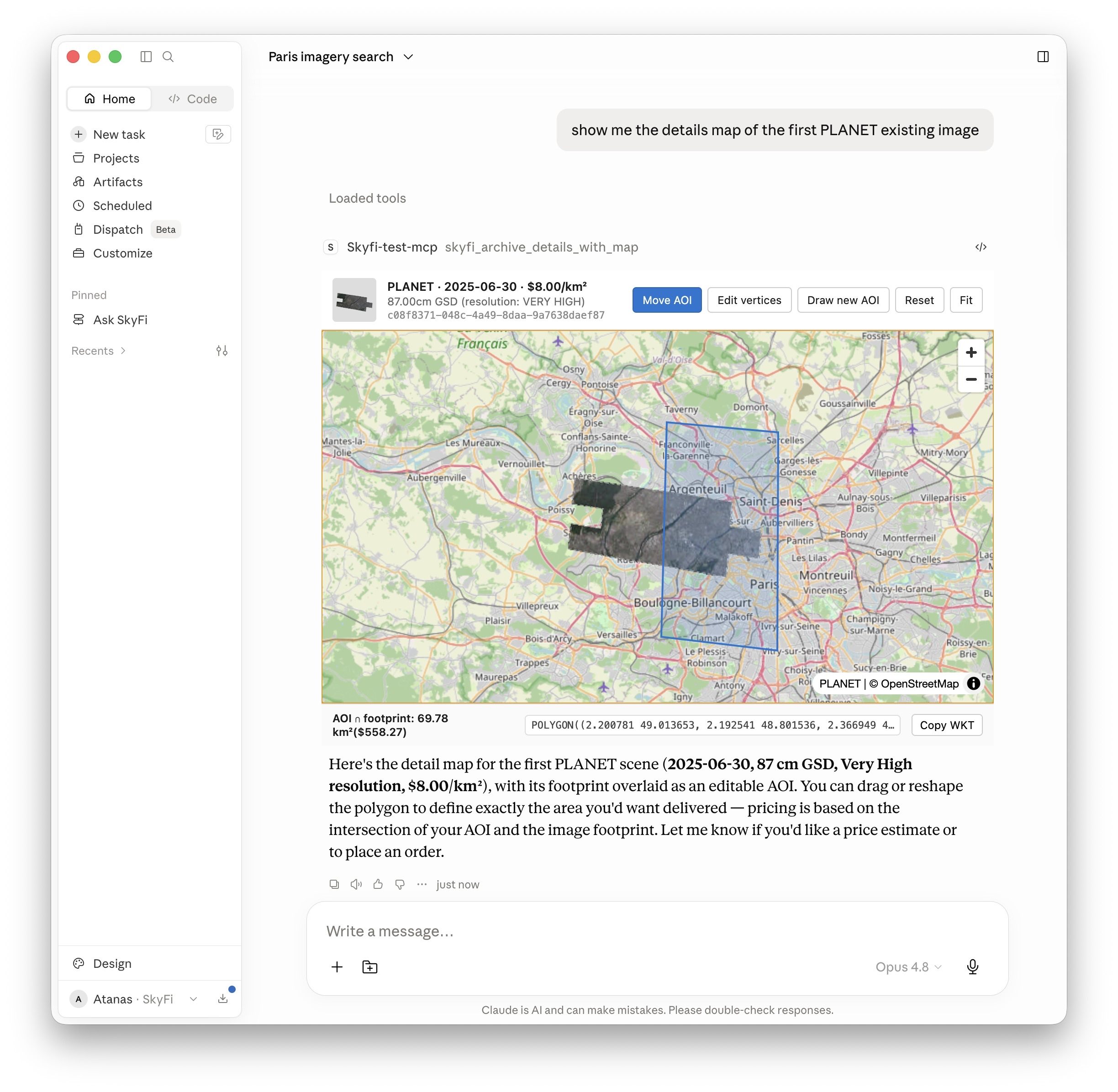Zoom in on the map

(970, 352)
